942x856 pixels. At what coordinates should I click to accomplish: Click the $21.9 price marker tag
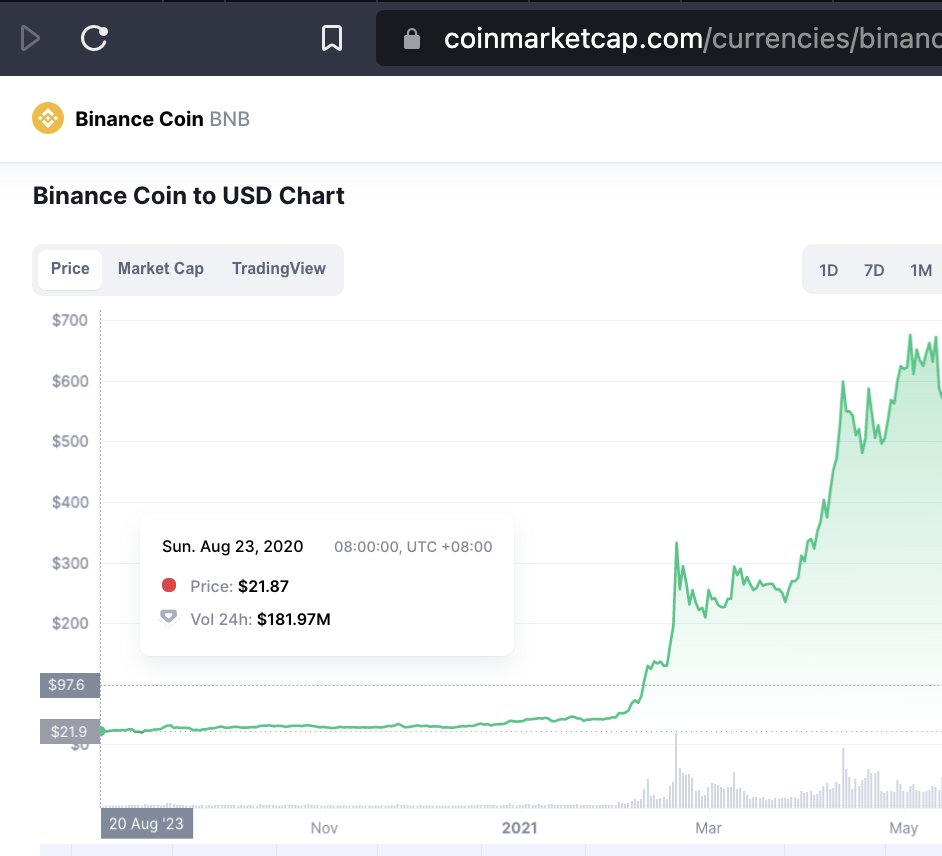[x=70, y=732]
